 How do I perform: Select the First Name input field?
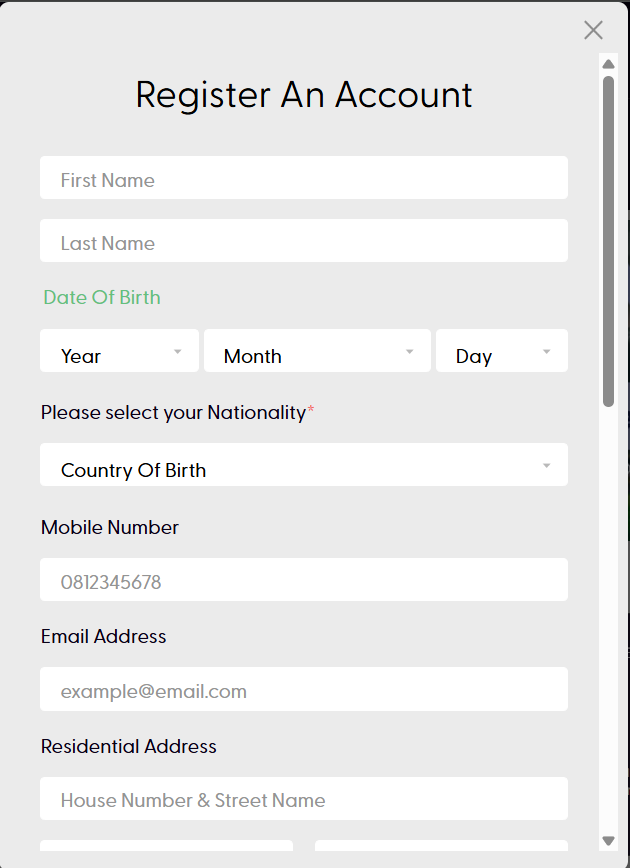[303, 177]
